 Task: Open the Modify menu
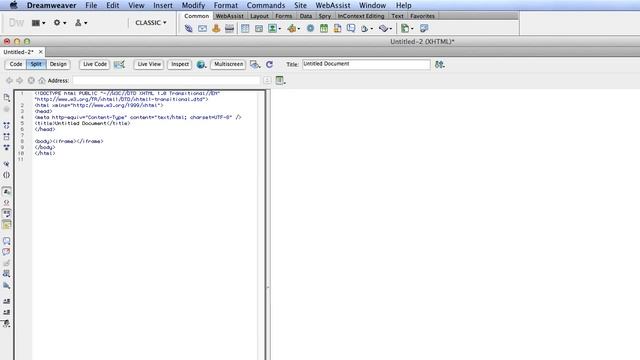pyautogui.click(x=193, y=5)
